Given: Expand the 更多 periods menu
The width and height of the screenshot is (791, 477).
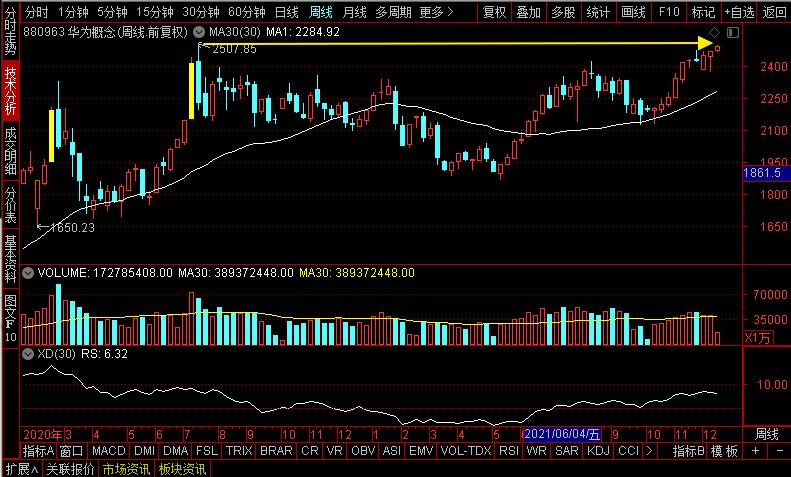Looking at the screenshot, I should [436, 12].
